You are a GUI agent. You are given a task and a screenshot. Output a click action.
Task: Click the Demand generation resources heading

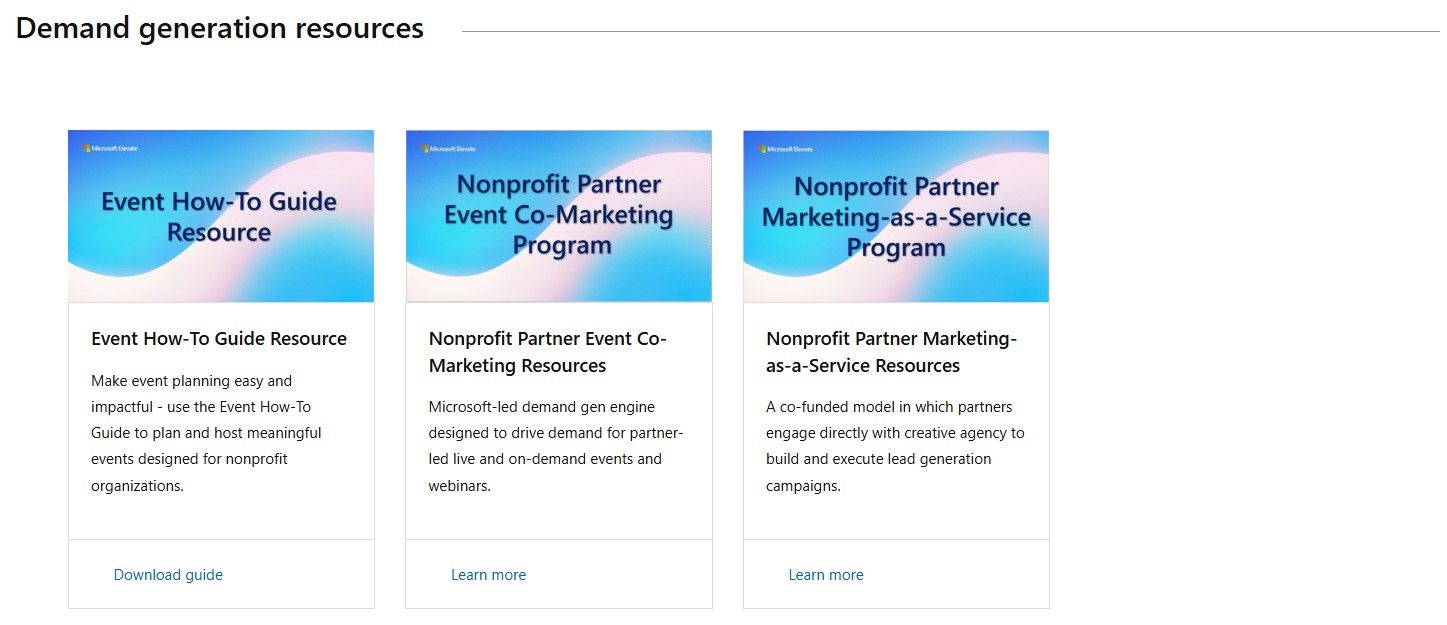click(x=220, y=28)
